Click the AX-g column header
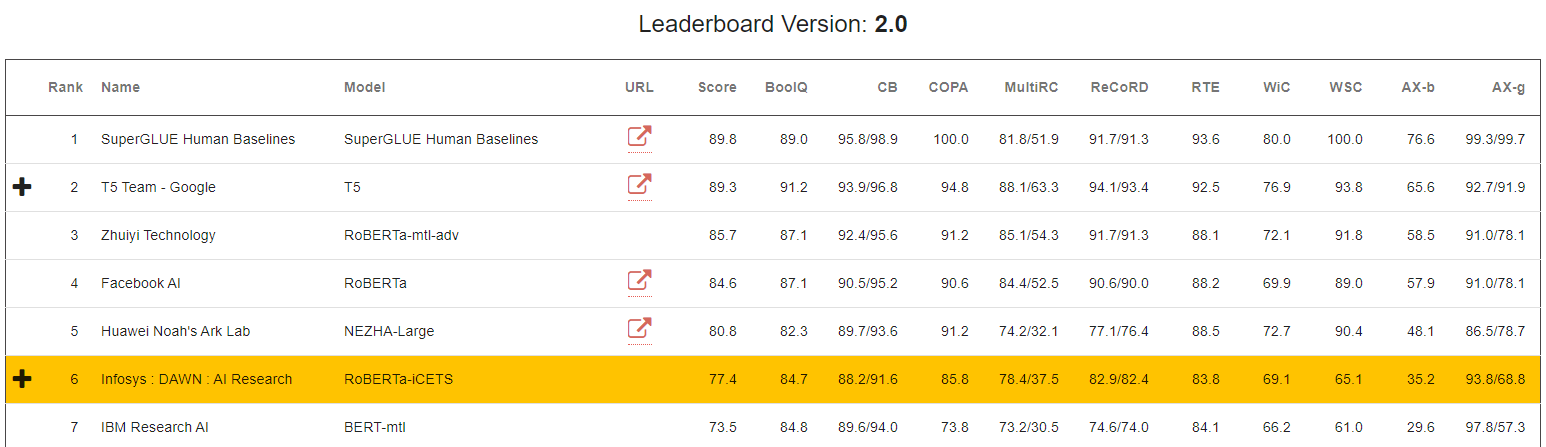 tap(1508, 87)
